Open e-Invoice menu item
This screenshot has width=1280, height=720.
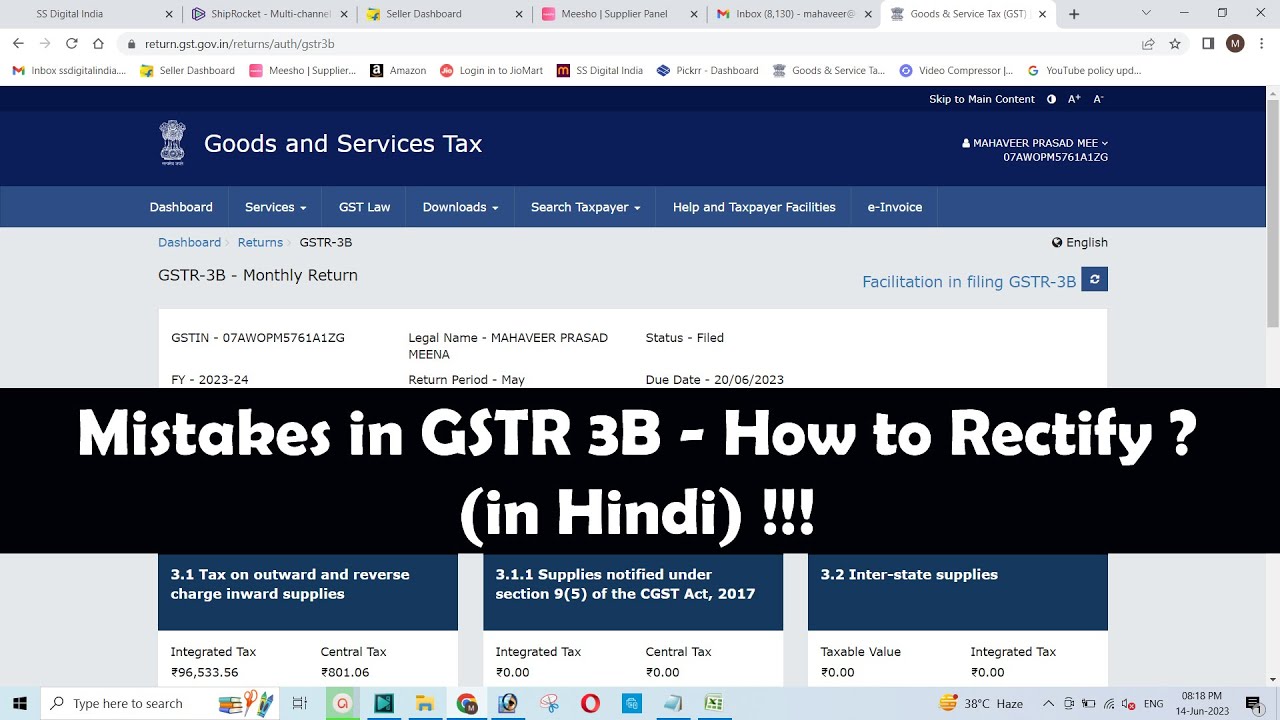[x=894, y=207]
